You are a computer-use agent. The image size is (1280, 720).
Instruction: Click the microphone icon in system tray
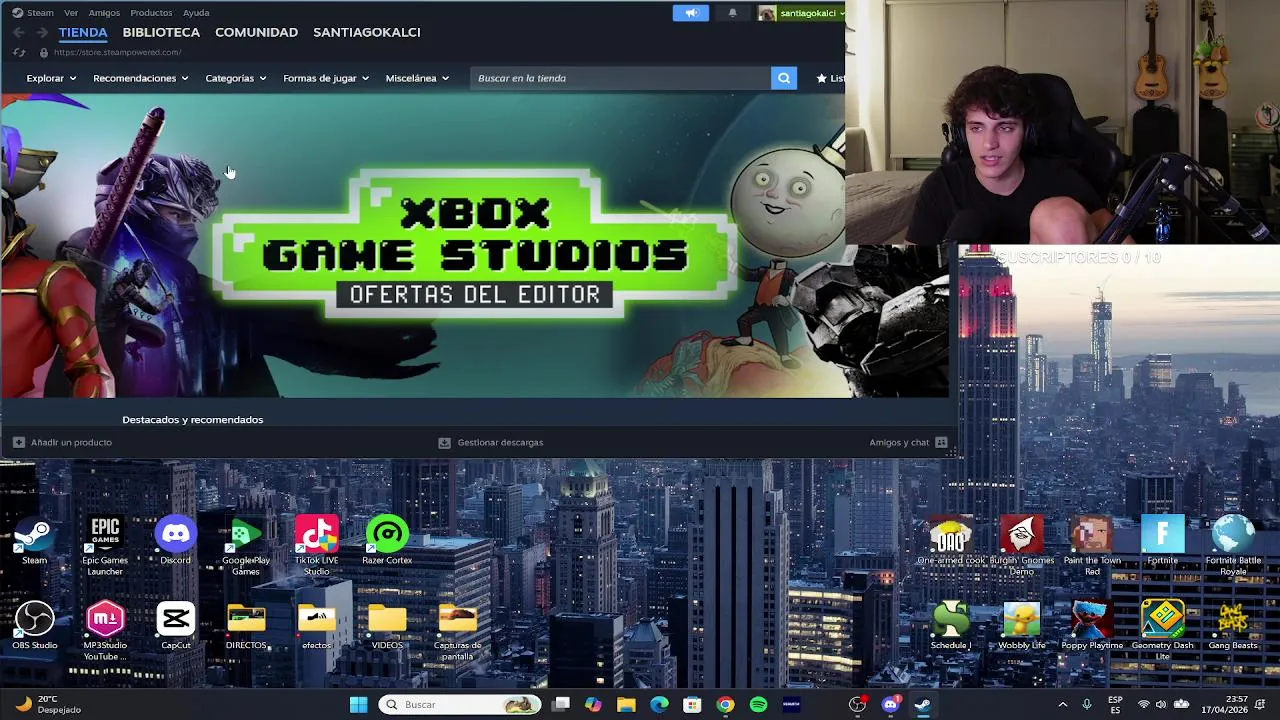tap(1087, 704)
